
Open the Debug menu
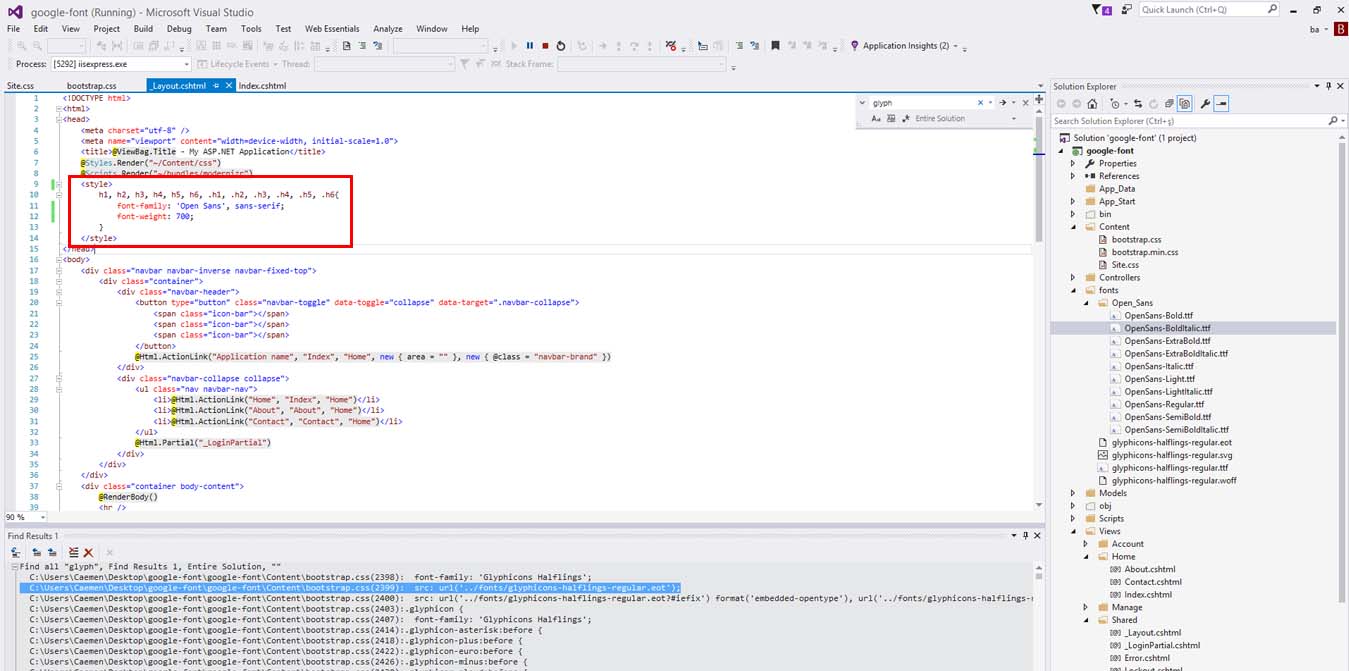(179, 29)
